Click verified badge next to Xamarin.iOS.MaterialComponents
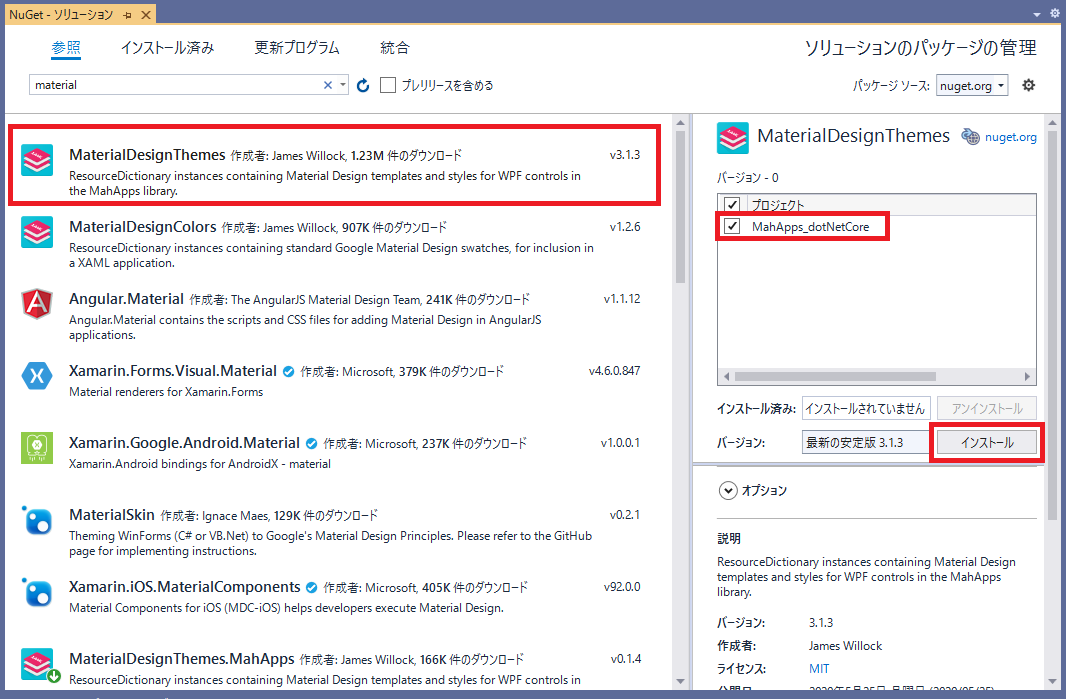The height and width of the screenshot is (699, 1066). point(311,587)
